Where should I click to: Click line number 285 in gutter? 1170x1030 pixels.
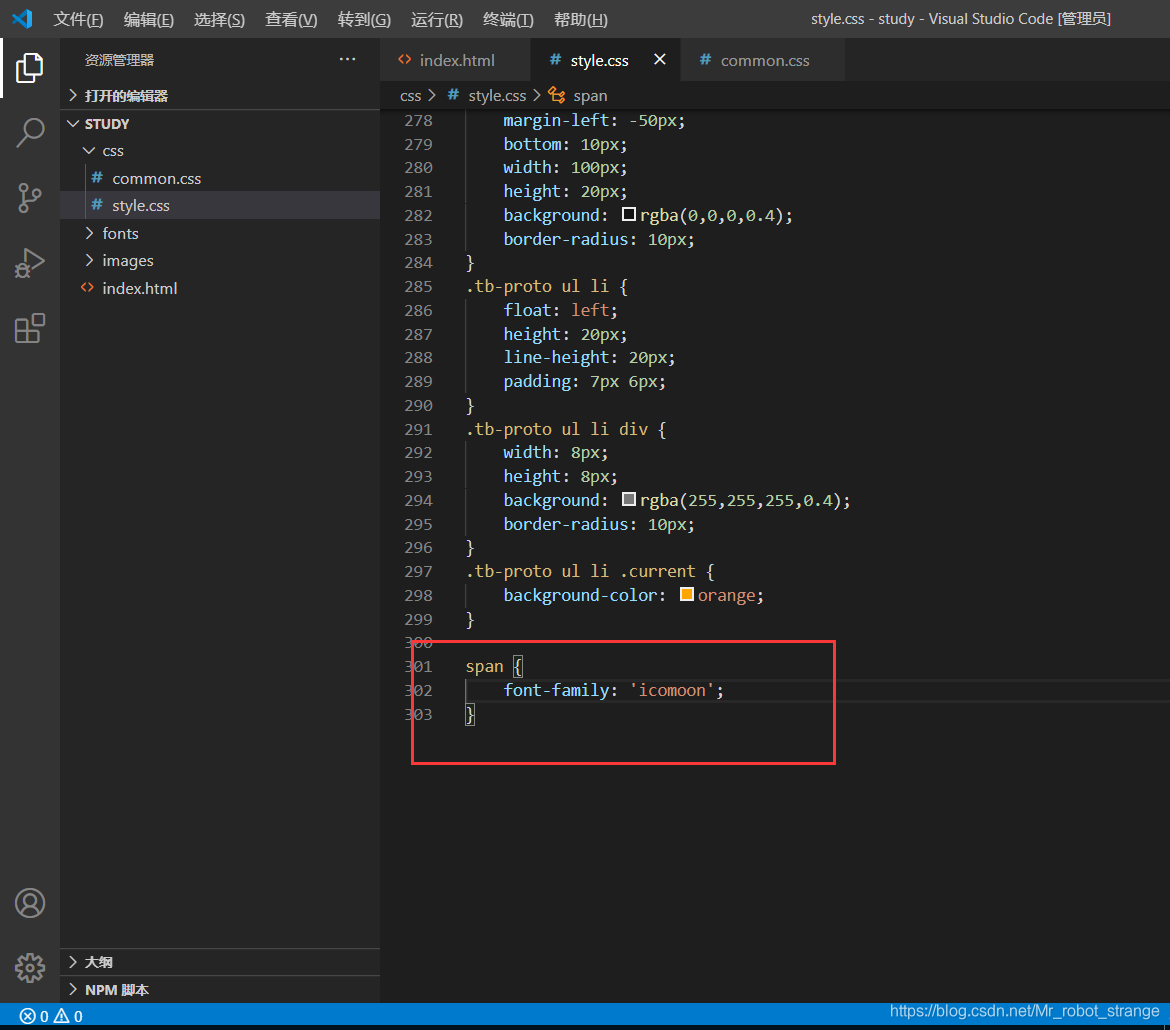click(x=419, y=286)
